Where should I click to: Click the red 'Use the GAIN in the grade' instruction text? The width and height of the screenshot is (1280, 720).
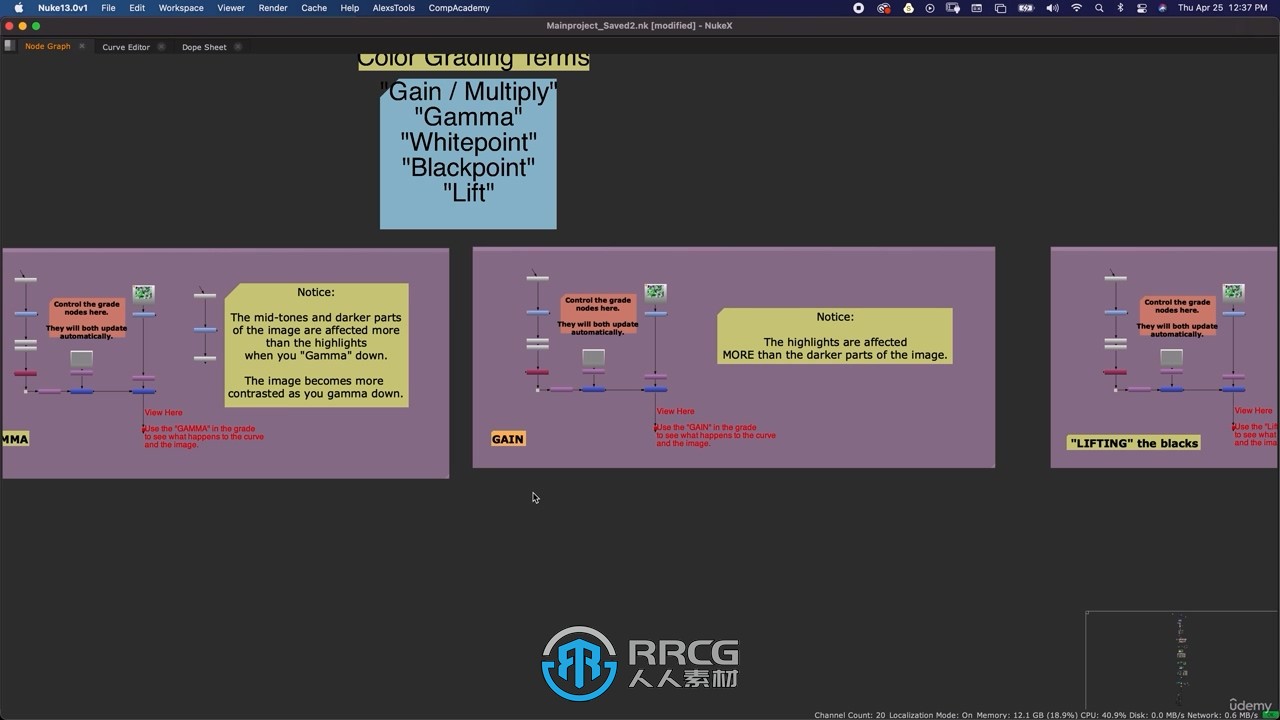click(716, 436)
